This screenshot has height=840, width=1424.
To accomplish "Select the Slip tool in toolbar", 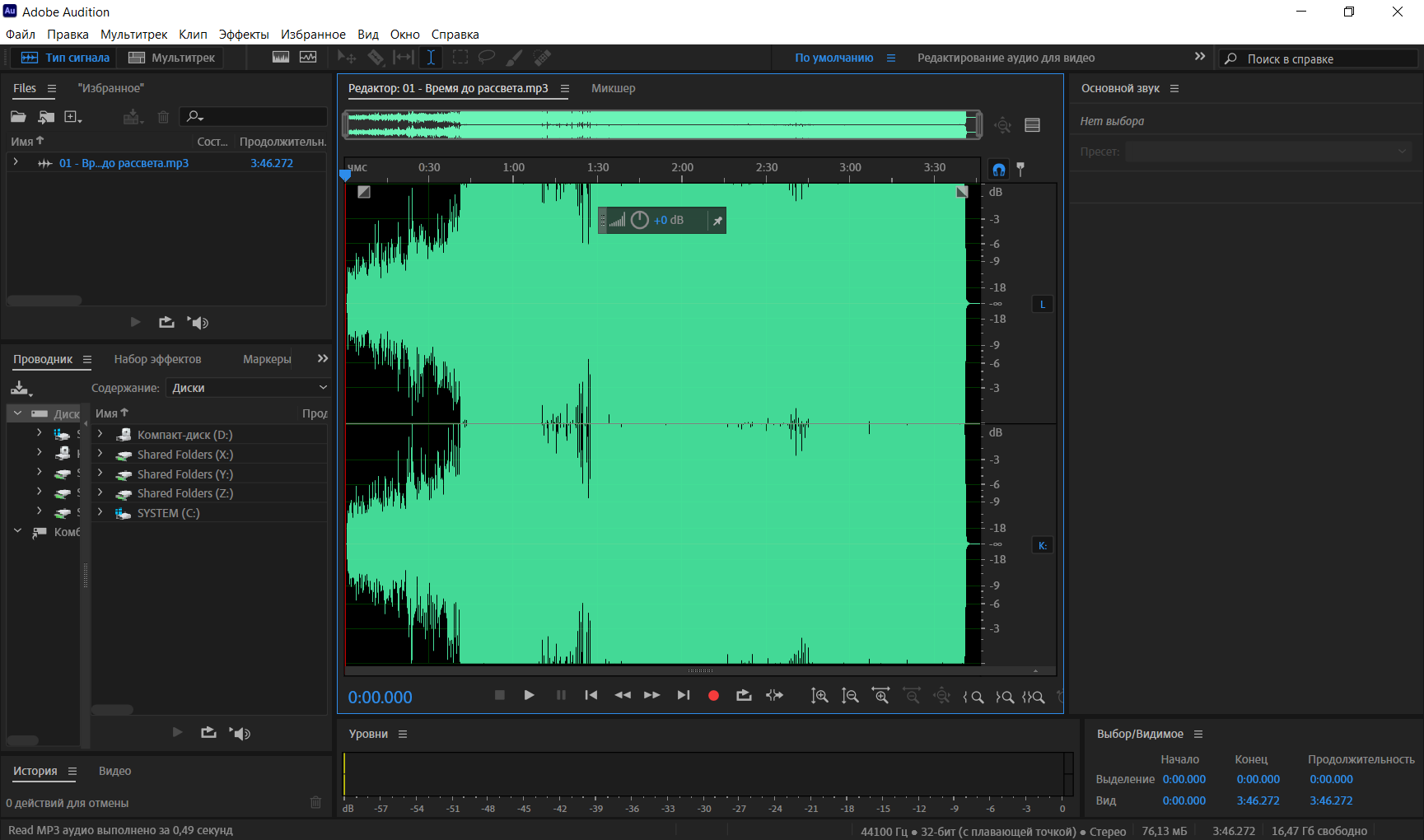I will click(404, 58).
